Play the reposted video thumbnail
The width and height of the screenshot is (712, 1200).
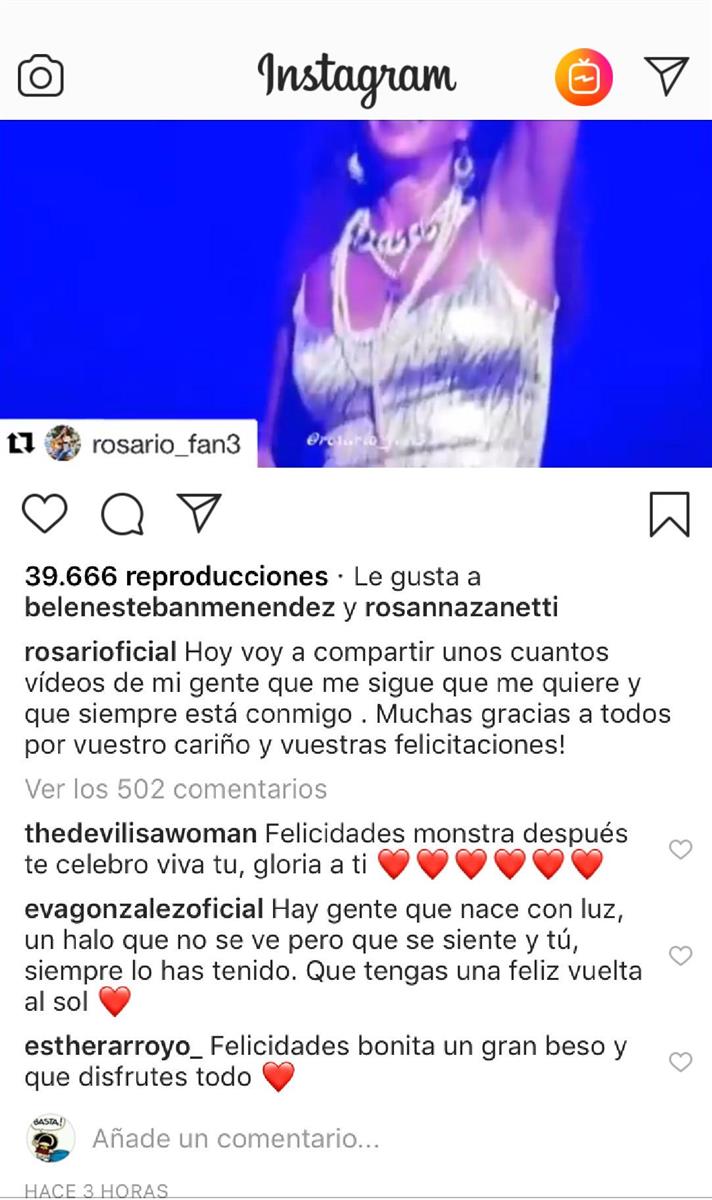[356, 294]
